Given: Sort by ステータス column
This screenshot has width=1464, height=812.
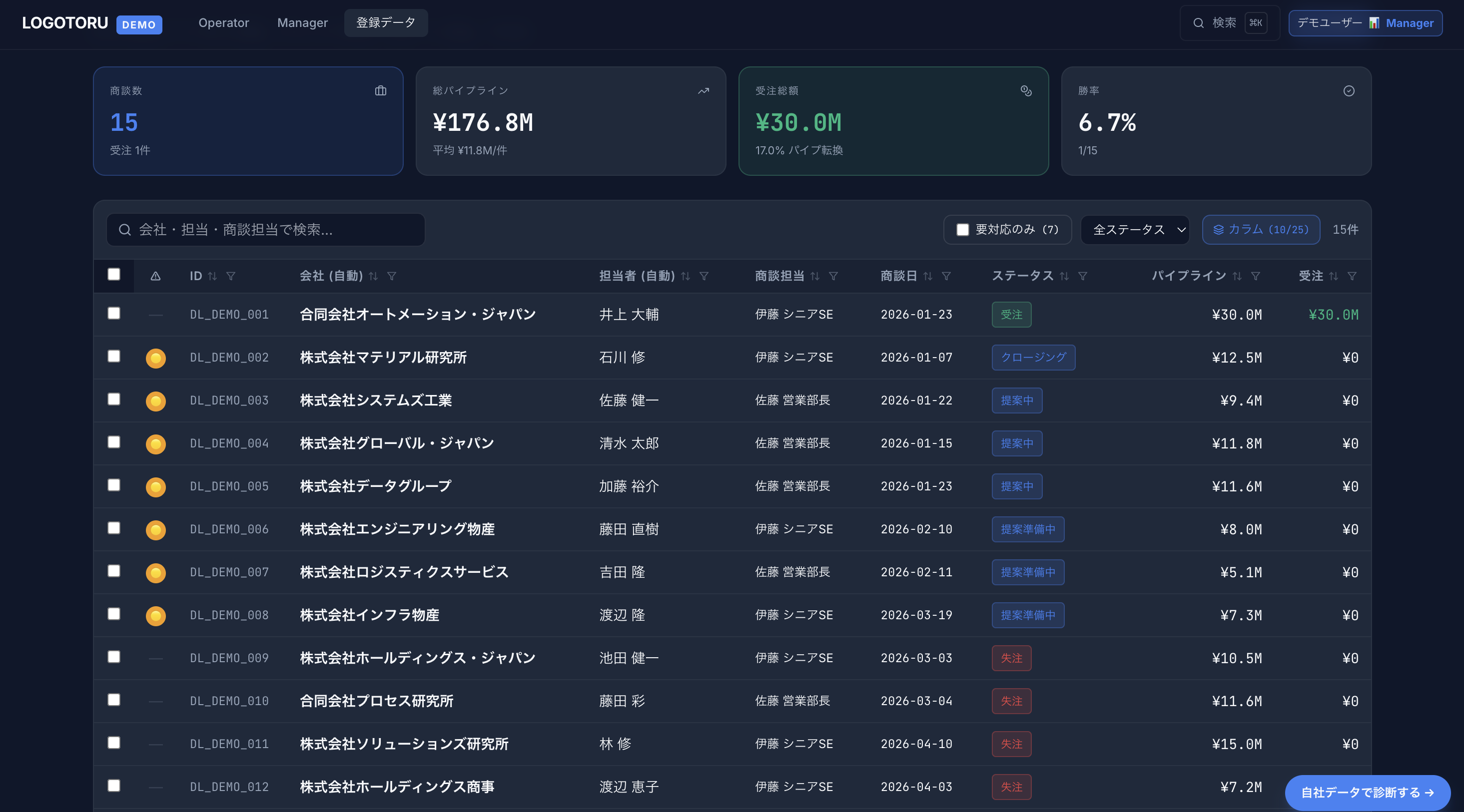Looking at the screenshot, I should [1064, 276].
